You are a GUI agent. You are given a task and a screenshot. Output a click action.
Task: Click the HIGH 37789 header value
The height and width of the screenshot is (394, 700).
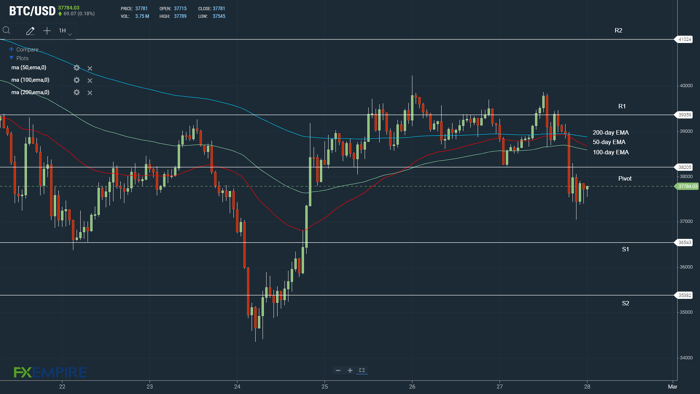[x=180, y=16]
